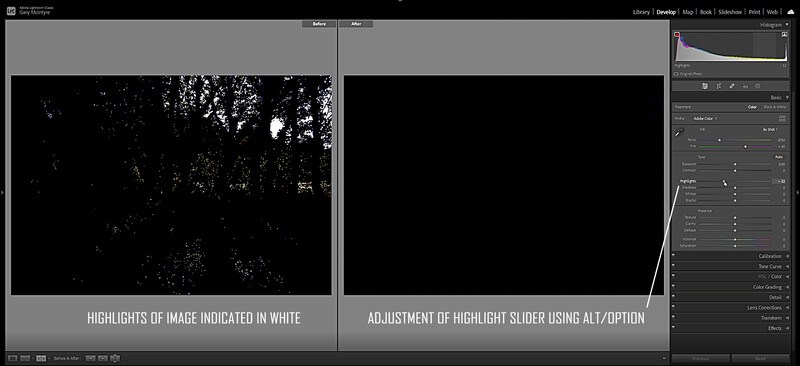800x366 pixels.
Task: Toggle the Calibration panel on/off switch
Action: pos(673,256)
